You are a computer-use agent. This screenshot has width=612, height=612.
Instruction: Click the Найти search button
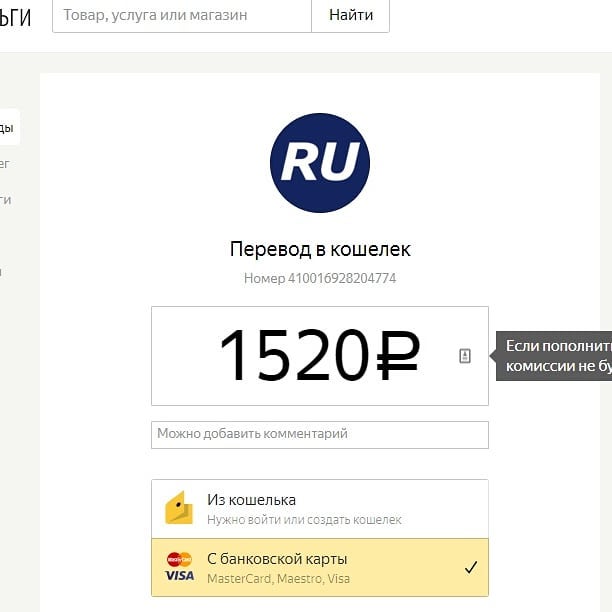point(350,16)
